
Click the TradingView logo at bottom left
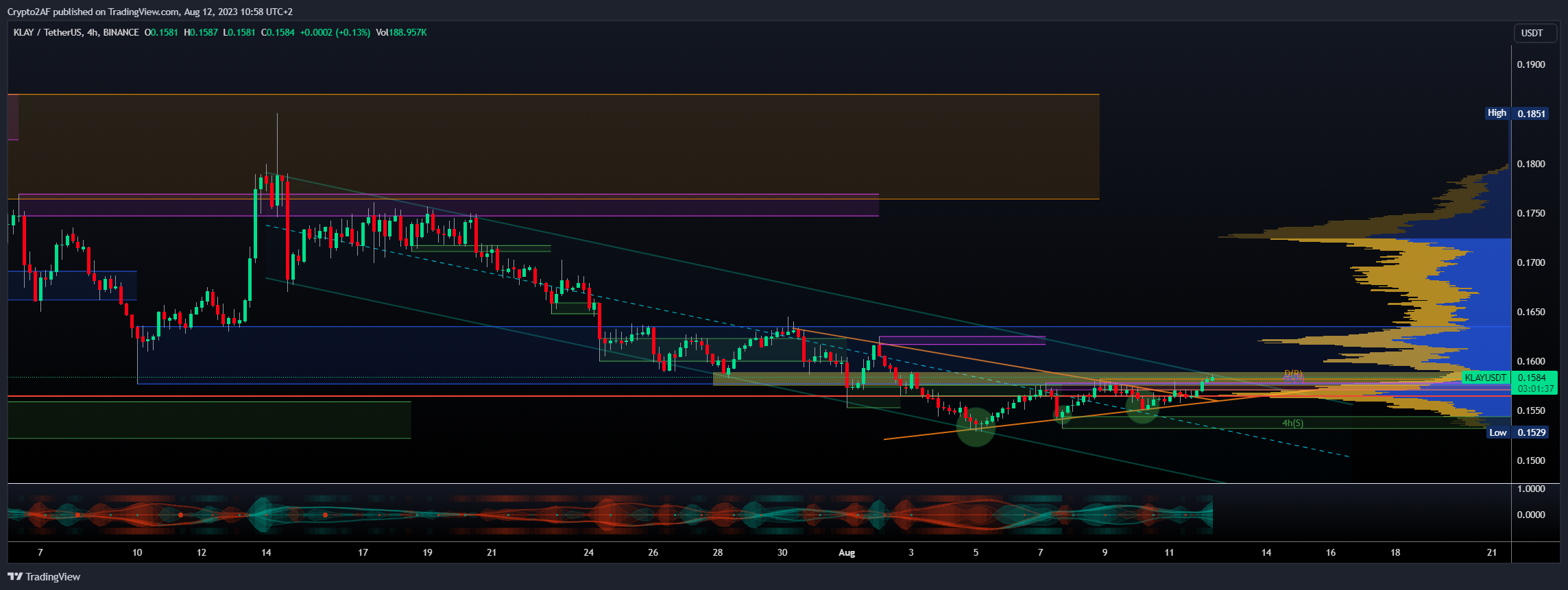click(44, 577)
